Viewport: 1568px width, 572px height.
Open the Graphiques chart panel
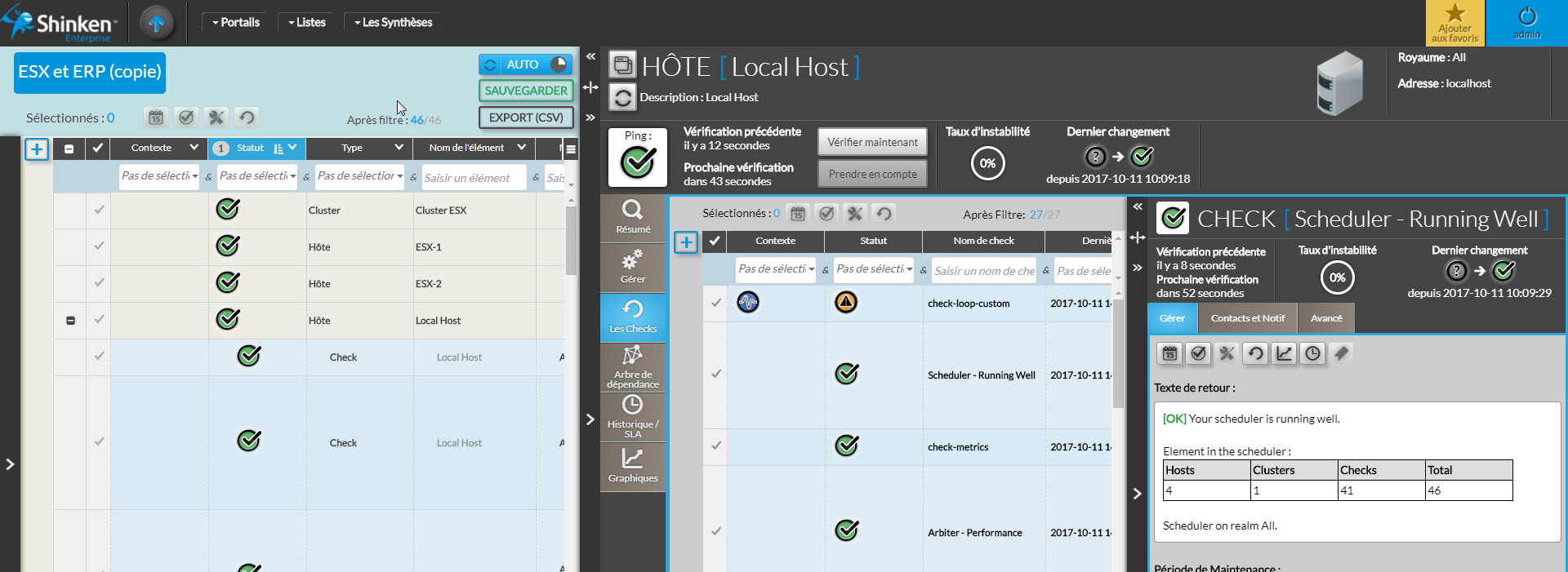(x=632, y=465)
